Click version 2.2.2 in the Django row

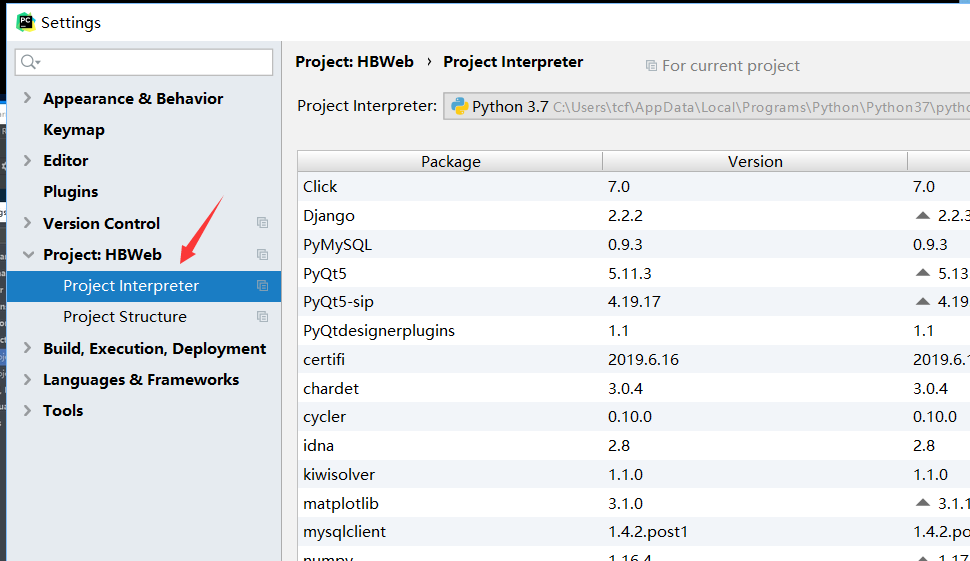tap(625, 215)
